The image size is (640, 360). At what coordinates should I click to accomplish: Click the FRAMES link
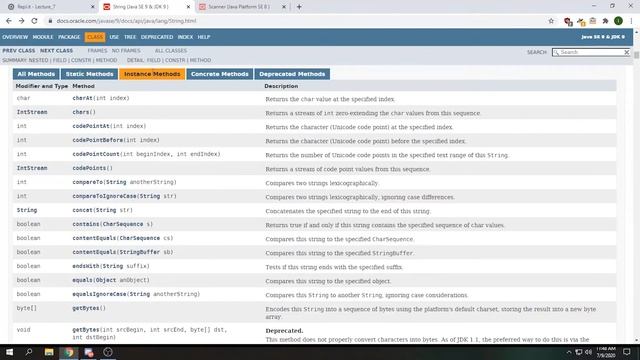pyautogui.click(x=97, y=51)
